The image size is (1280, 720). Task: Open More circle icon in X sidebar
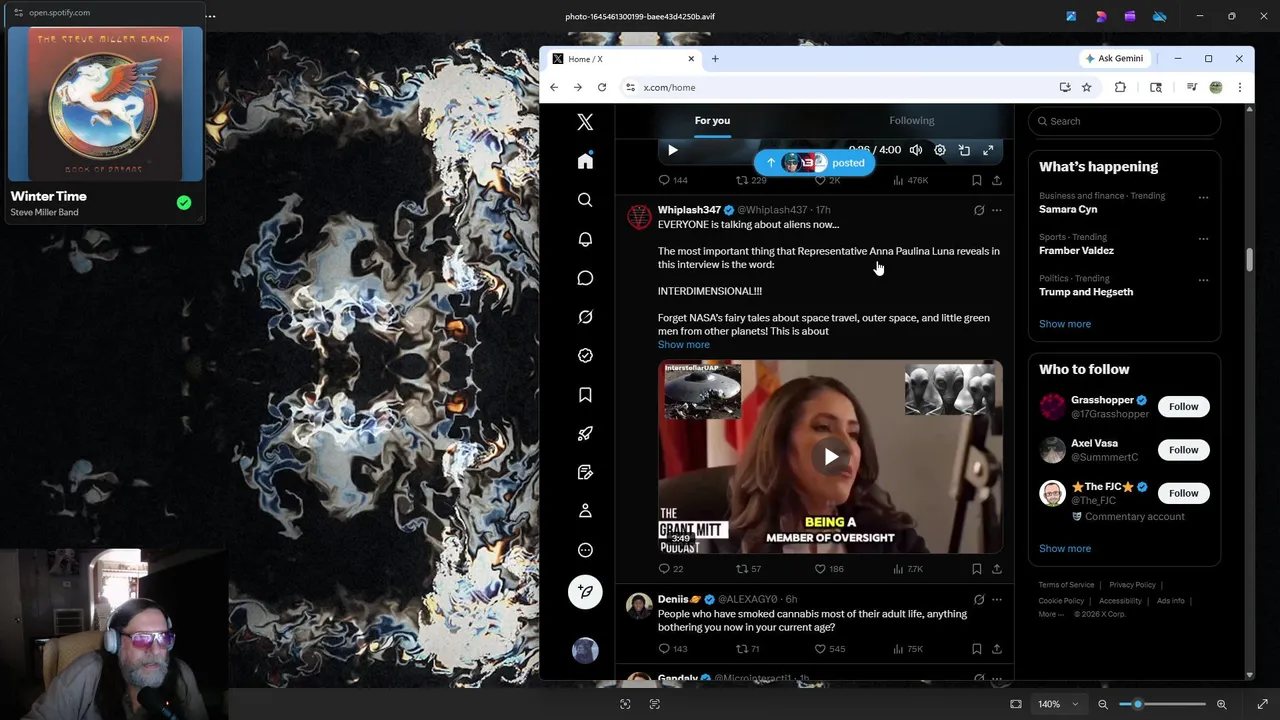pyautogui.click(x=585, y=550)
